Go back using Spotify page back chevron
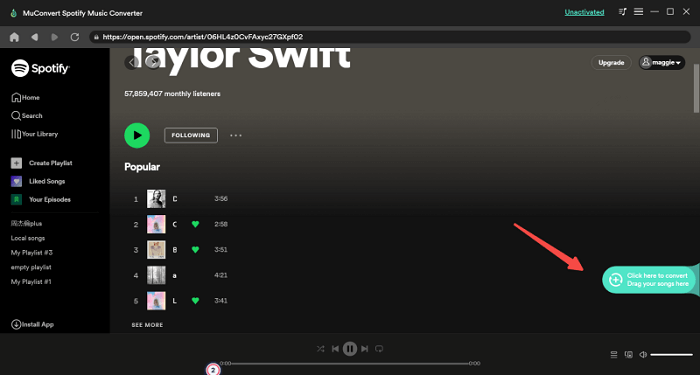 pyautogui.click(x=131, y=62)
